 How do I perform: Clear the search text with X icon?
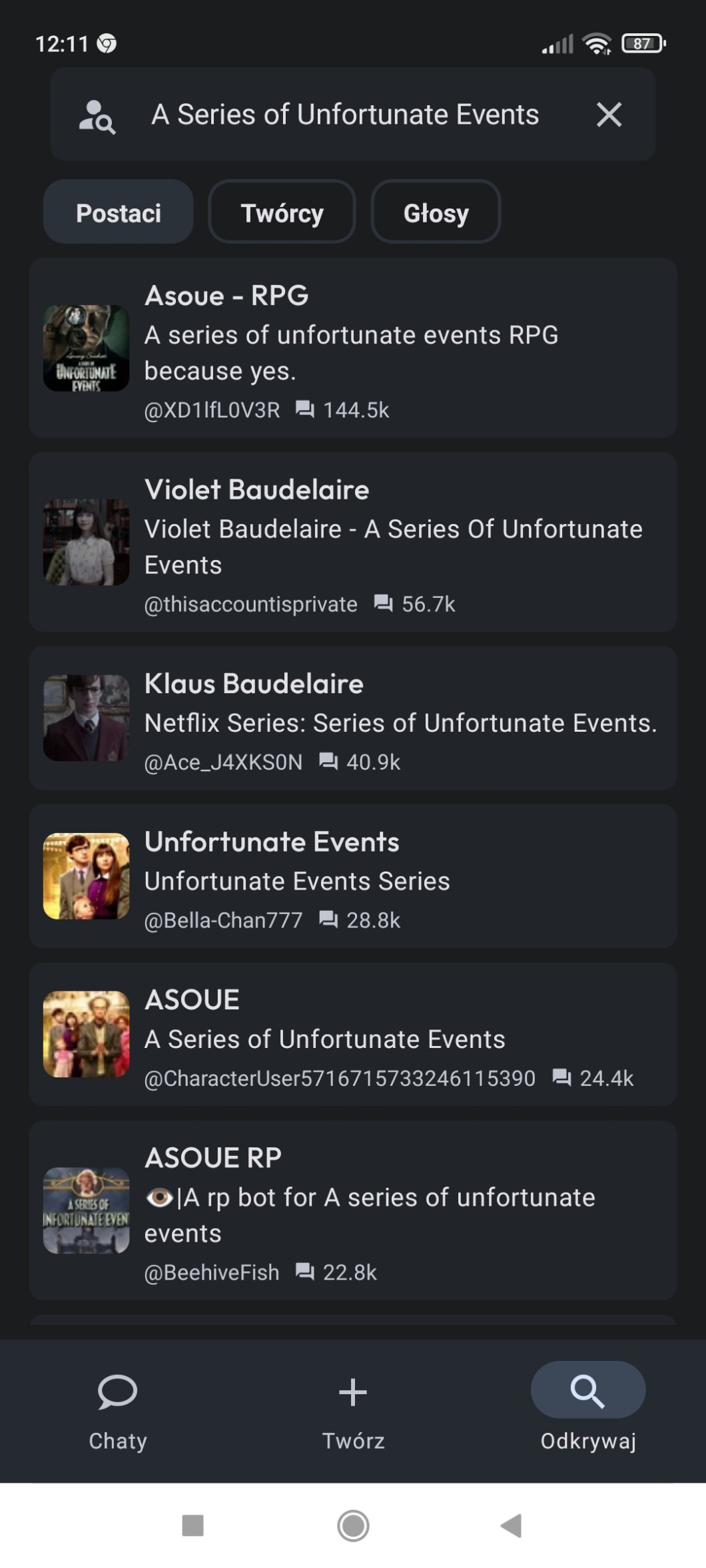click(609, 115)
